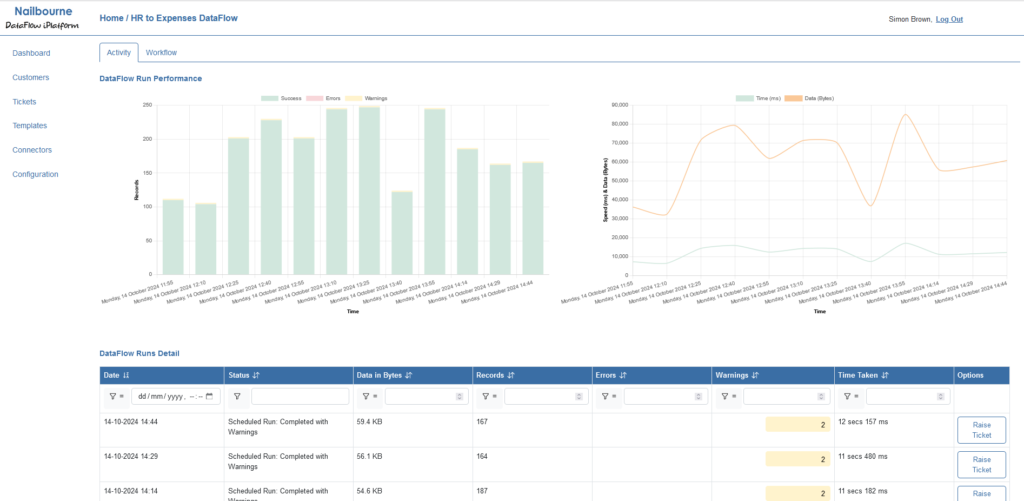Click the Log Out link
1024x501 pixels.
(949, 19)
